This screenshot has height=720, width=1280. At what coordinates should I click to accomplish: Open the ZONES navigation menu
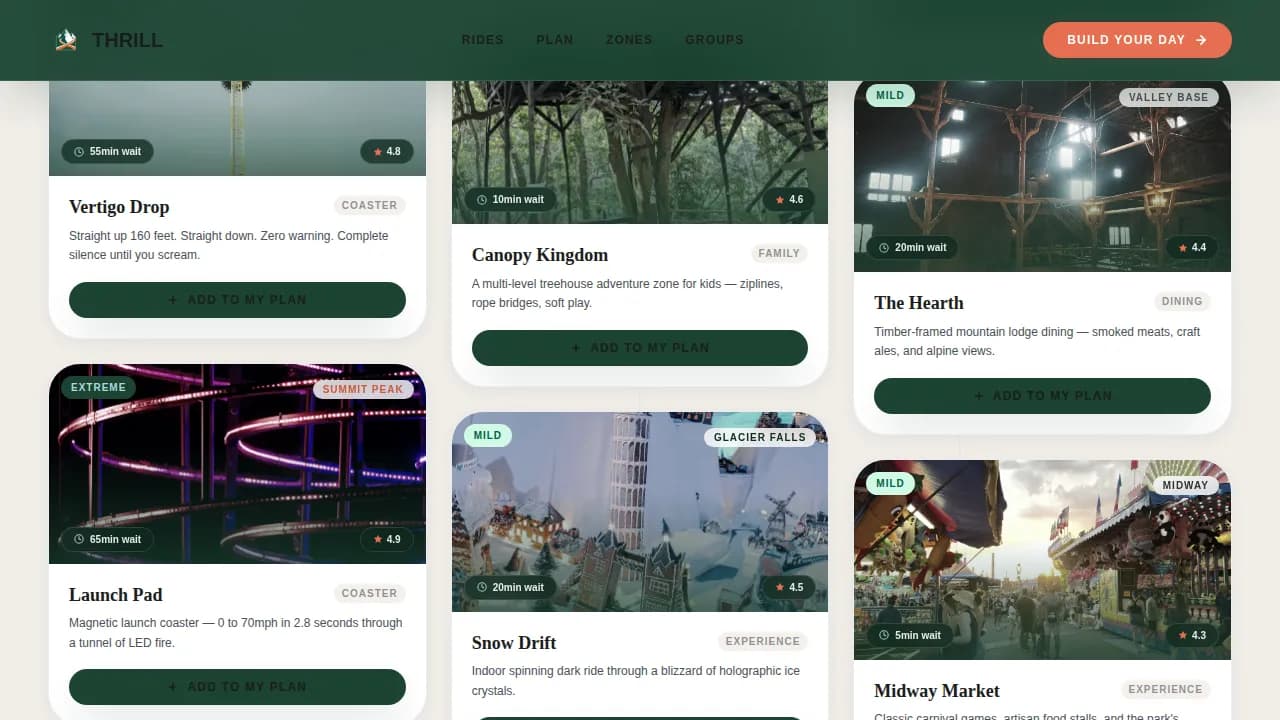pos(629,40)
